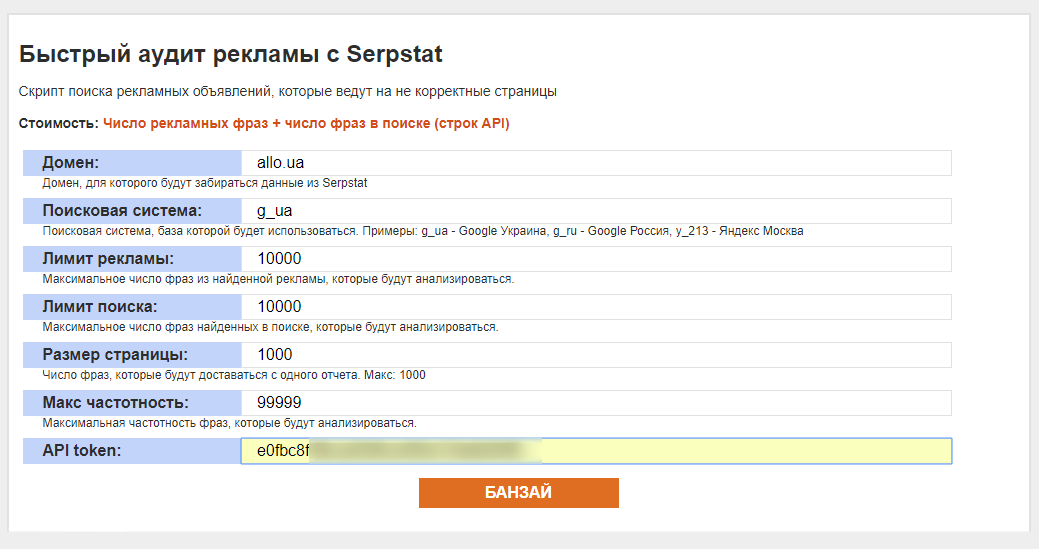Viewport: 1039px width, 549px height.
Task: Click the Лимит поиска: label
Action: click(x=100, y=307)
